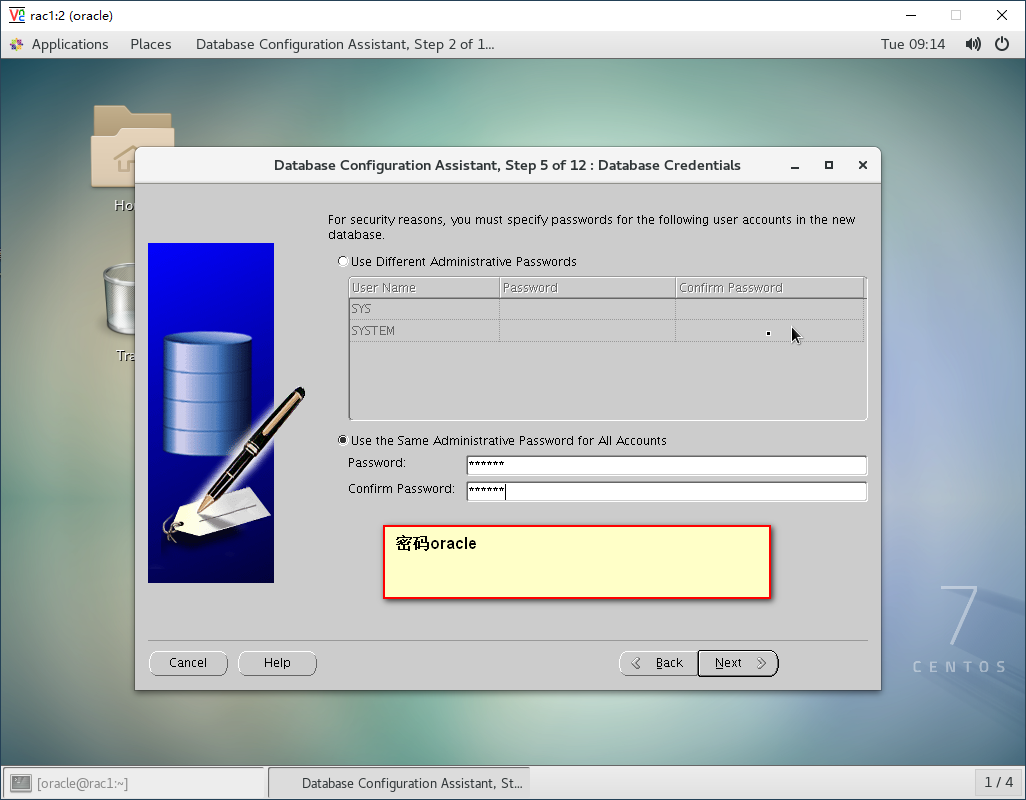The width and height of the screenshot is (1026, 800).
Task: Open the Help button
Action: (x=277, y=663)
